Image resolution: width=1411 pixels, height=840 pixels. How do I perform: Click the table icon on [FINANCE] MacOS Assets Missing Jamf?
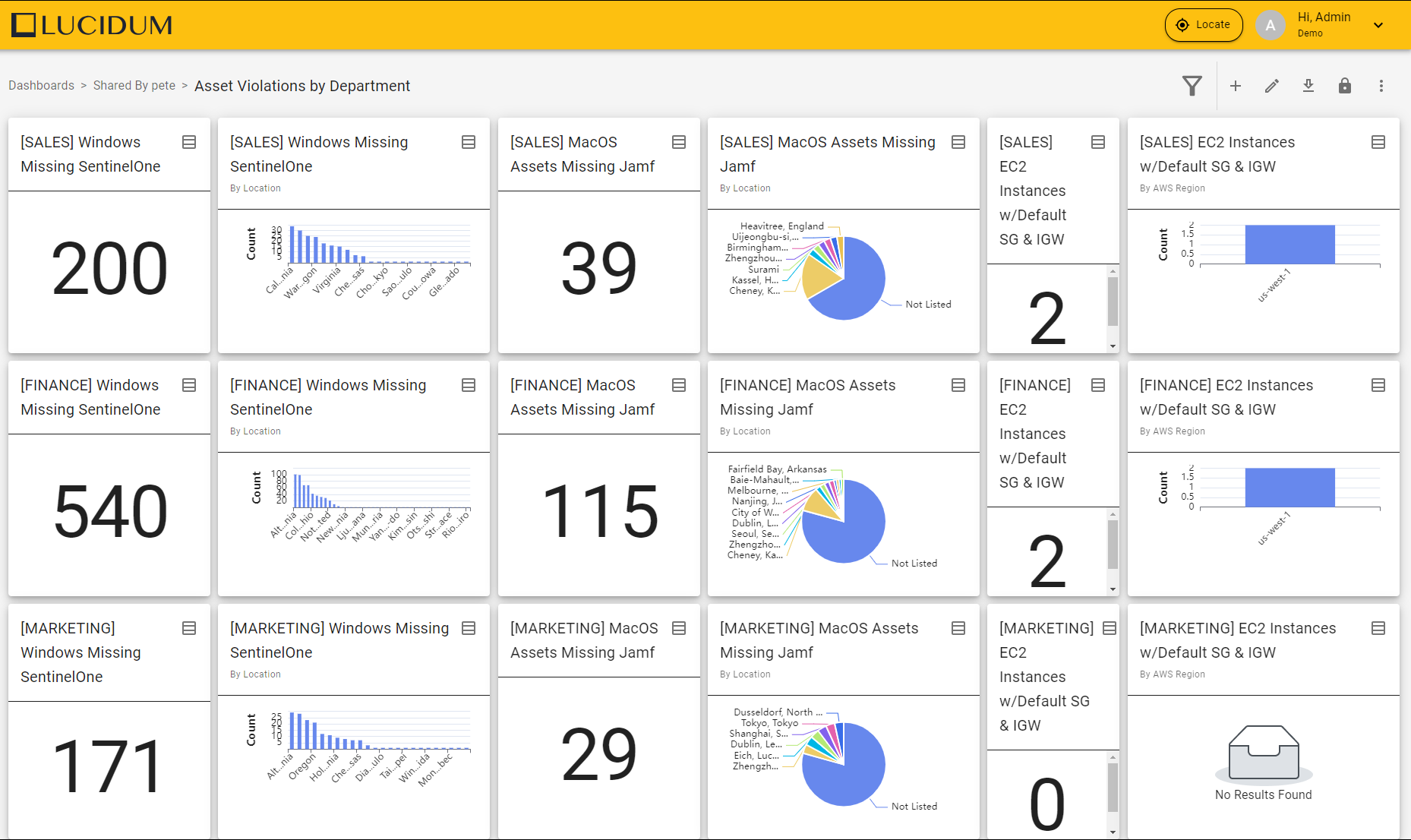(958, 385)
